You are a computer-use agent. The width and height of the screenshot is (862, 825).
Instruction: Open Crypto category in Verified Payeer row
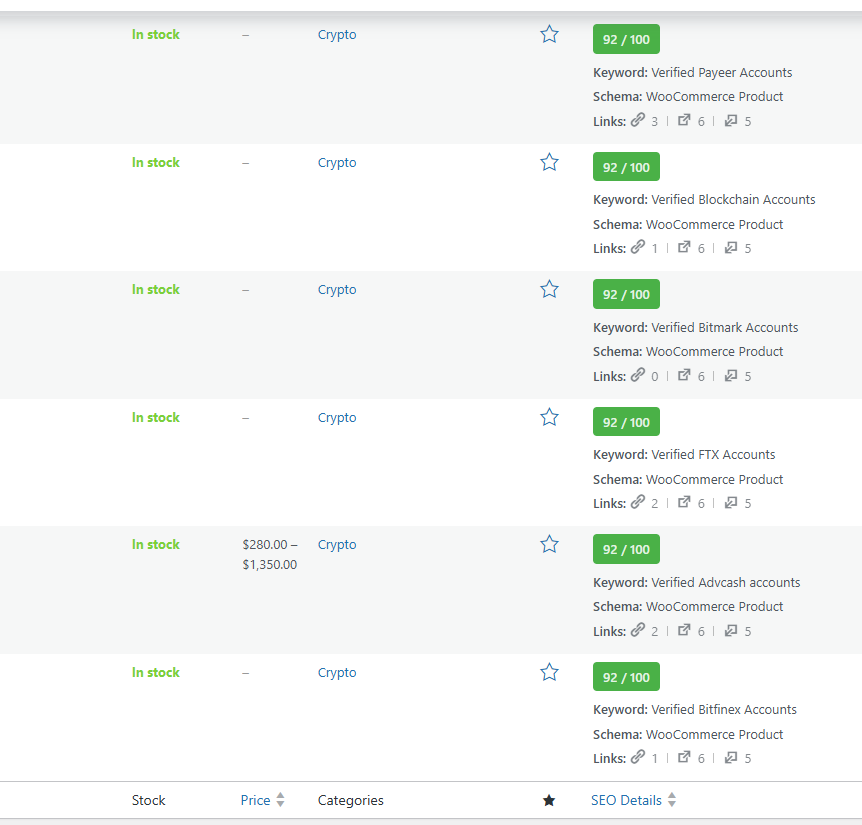point(337,35)
